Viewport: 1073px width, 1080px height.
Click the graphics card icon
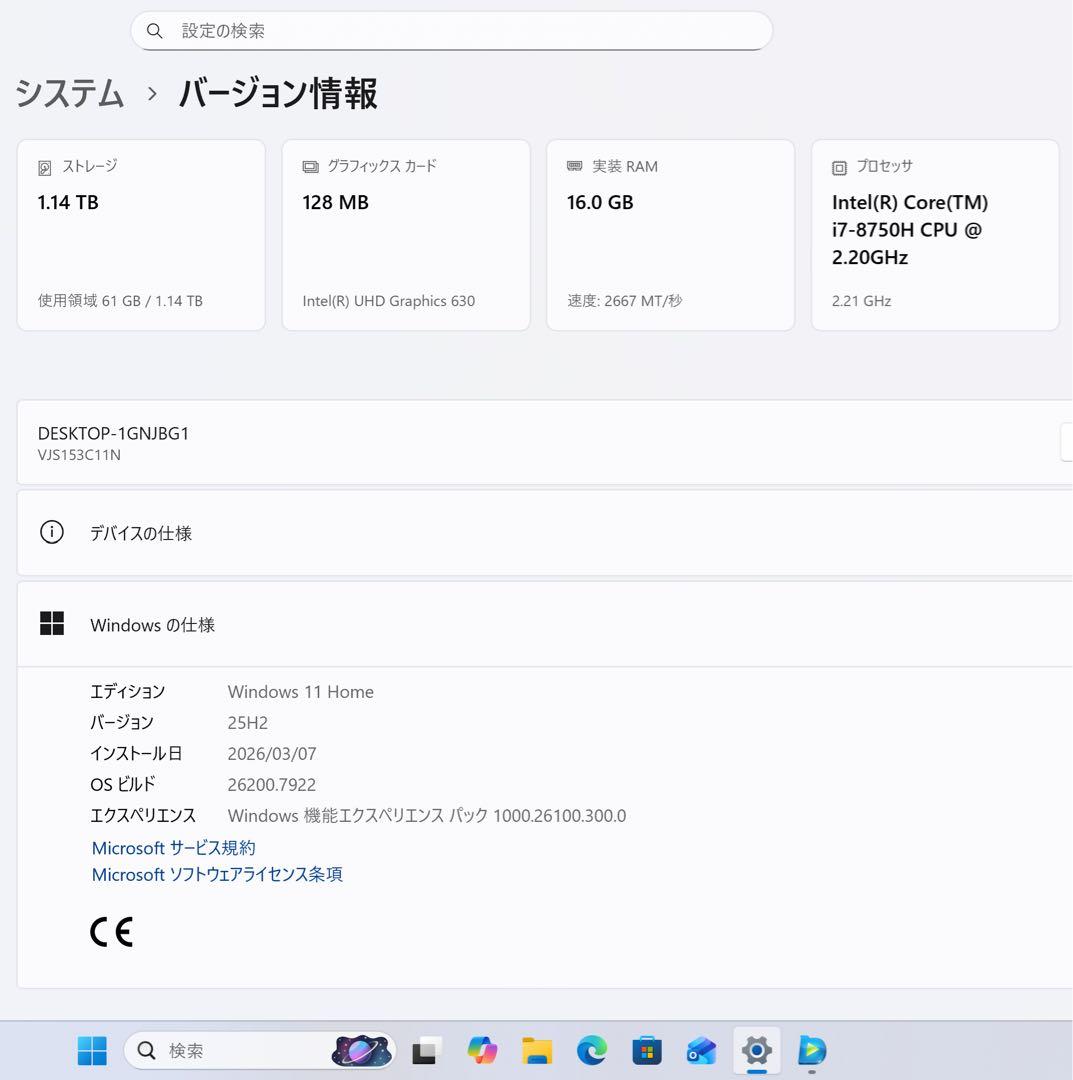(311, 167)
